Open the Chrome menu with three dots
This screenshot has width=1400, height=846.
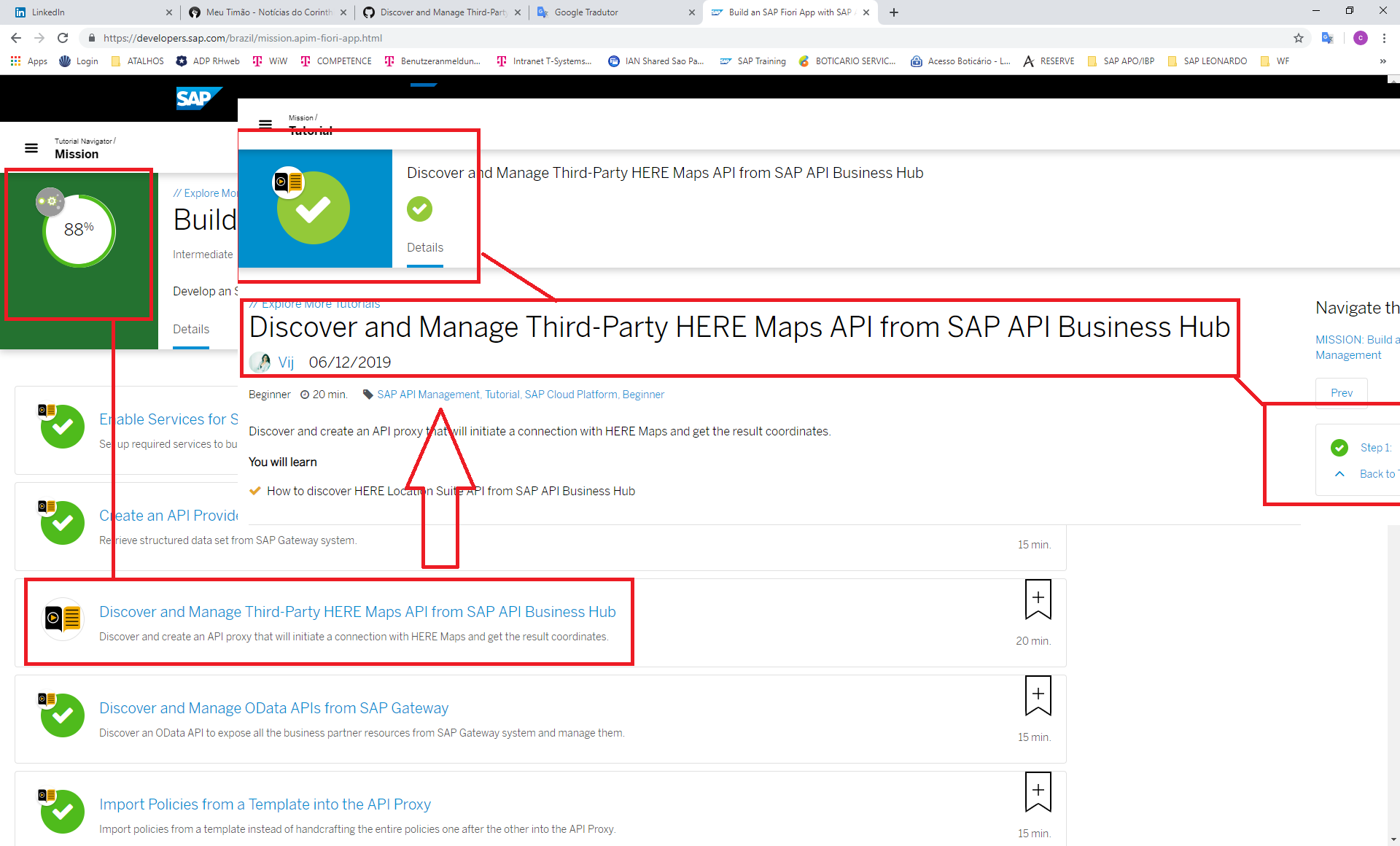pos(1384,37)
